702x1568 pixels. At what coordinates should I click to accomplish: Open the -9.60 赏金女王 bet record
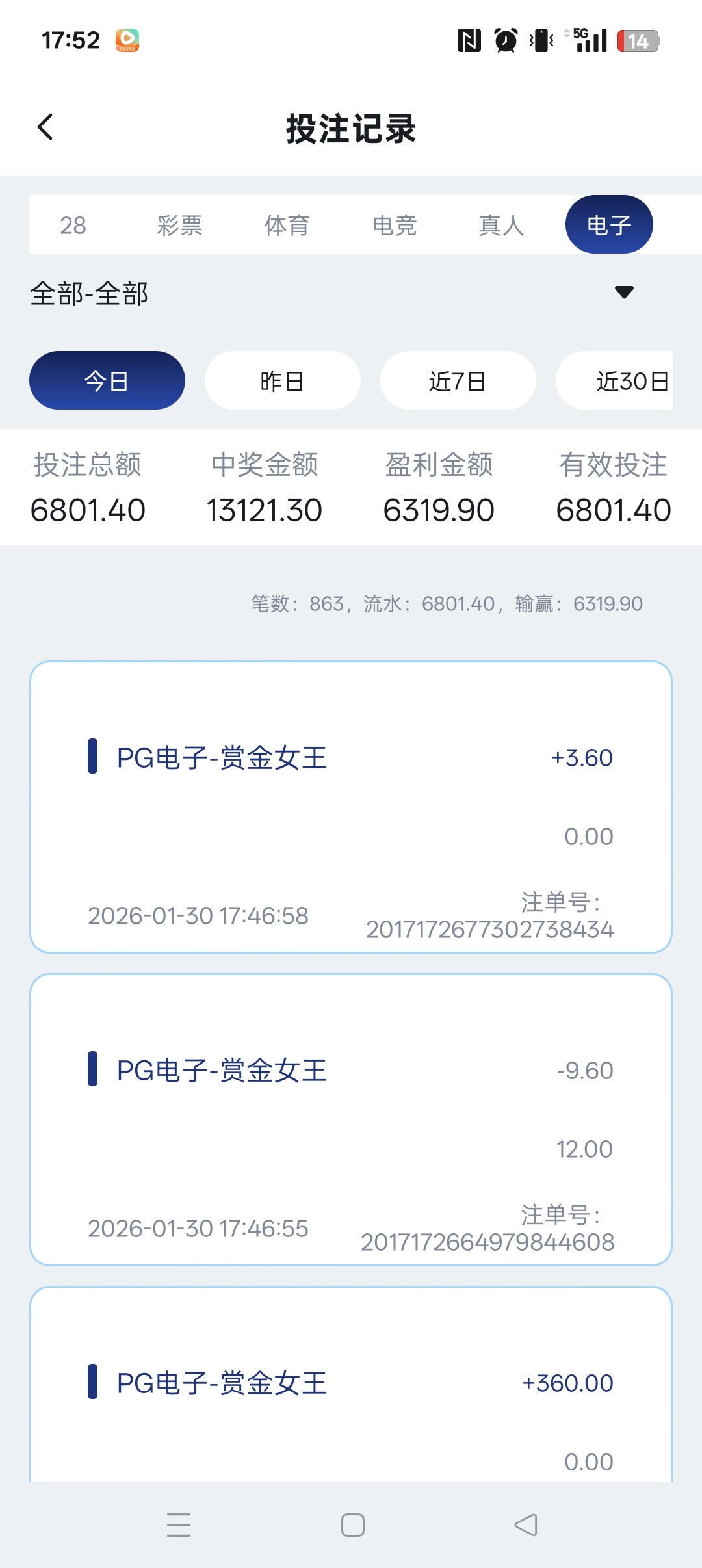pyautogui.click(x=351, y=1119)
